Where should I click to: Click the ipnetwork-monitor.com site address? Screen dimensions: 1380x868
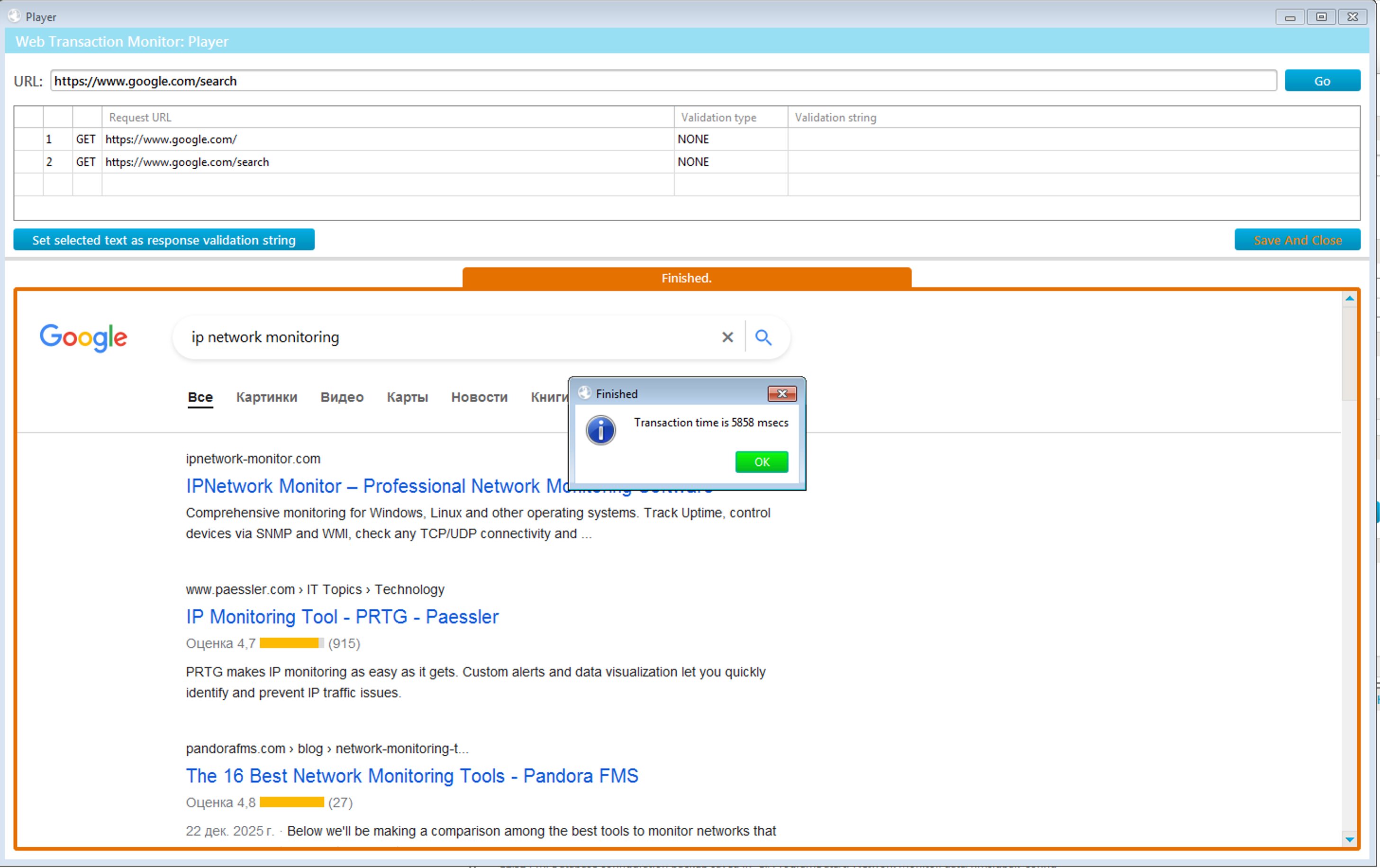(253, 459)
